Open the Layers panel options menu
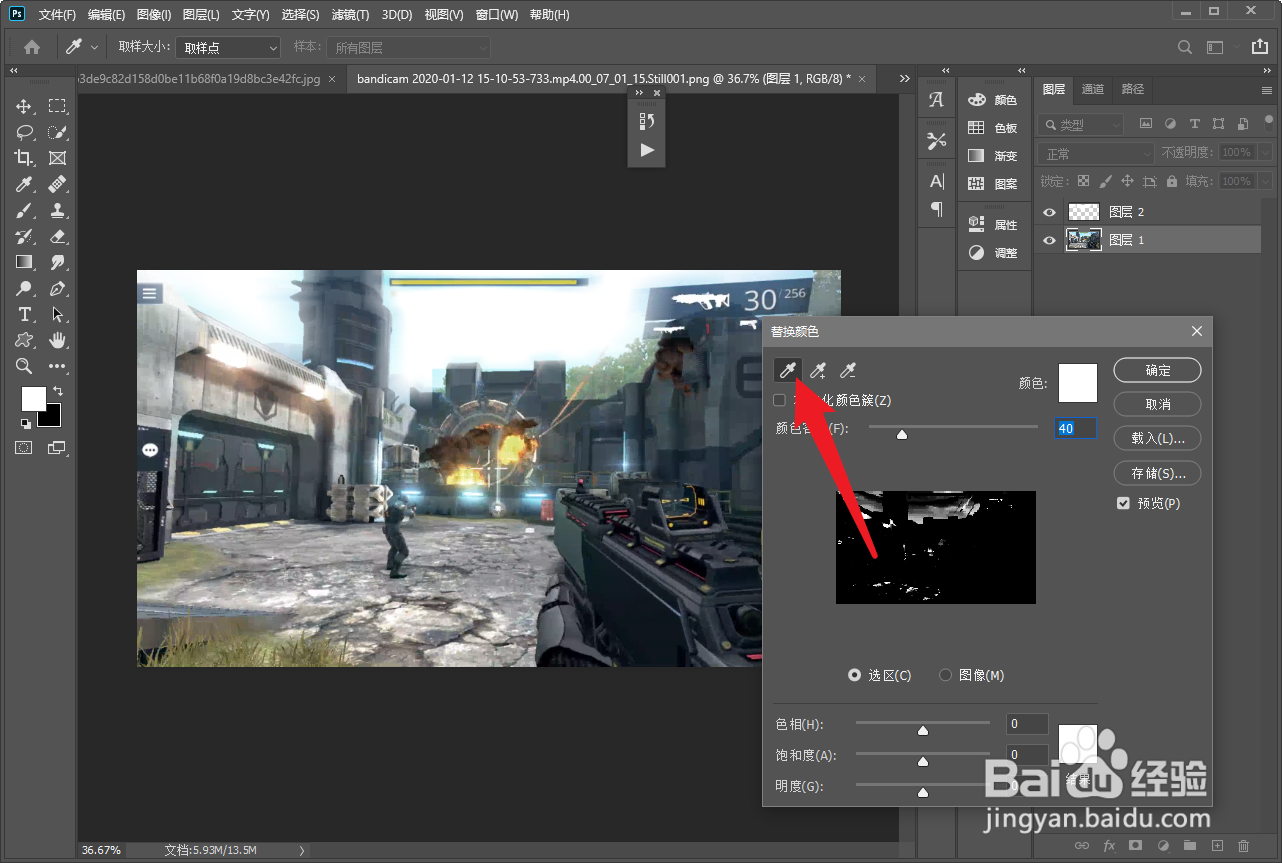 coord(1267,90)
